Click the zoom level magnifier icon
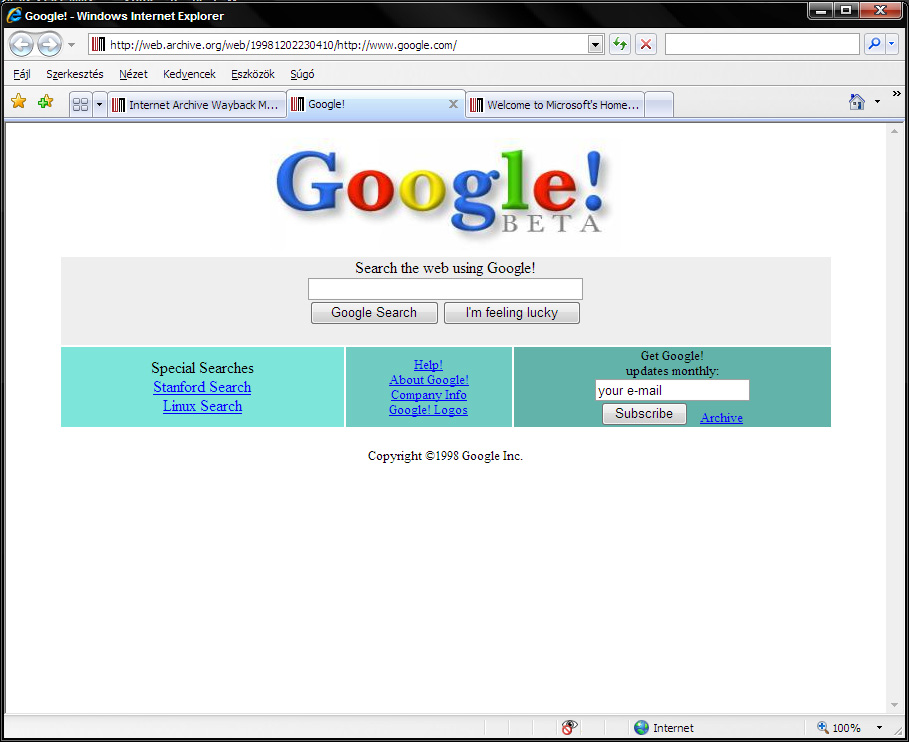Viewport: 909px width, 742px height. 822,728
